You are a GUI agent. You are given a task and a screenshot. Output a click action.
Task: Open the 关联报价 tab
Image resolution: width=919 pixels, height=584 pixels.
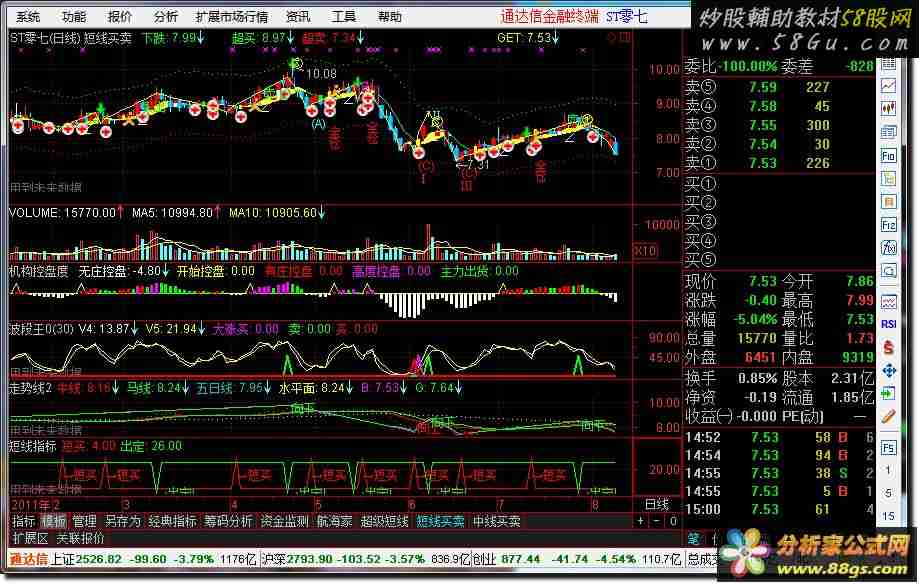tap(80, 538)
